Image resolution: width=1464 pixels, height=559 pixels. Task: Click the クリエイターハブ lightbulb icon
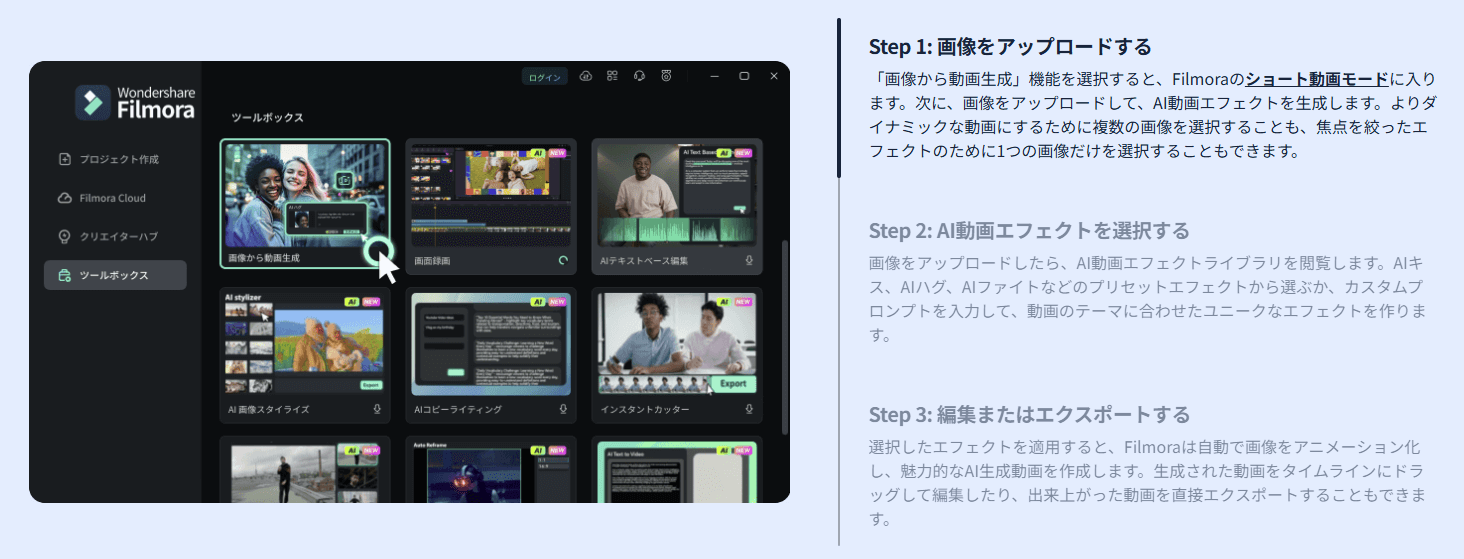(65, 236)
